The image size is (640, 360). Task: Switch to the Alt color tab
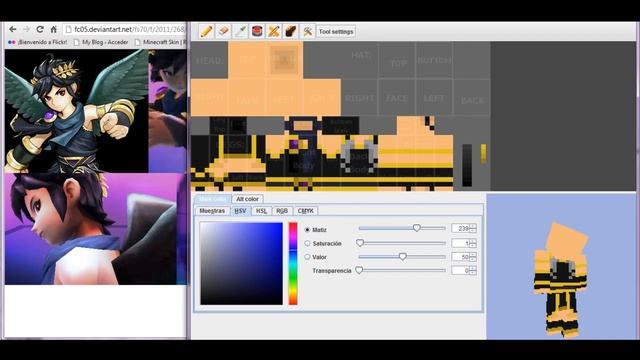pos(247,199)
